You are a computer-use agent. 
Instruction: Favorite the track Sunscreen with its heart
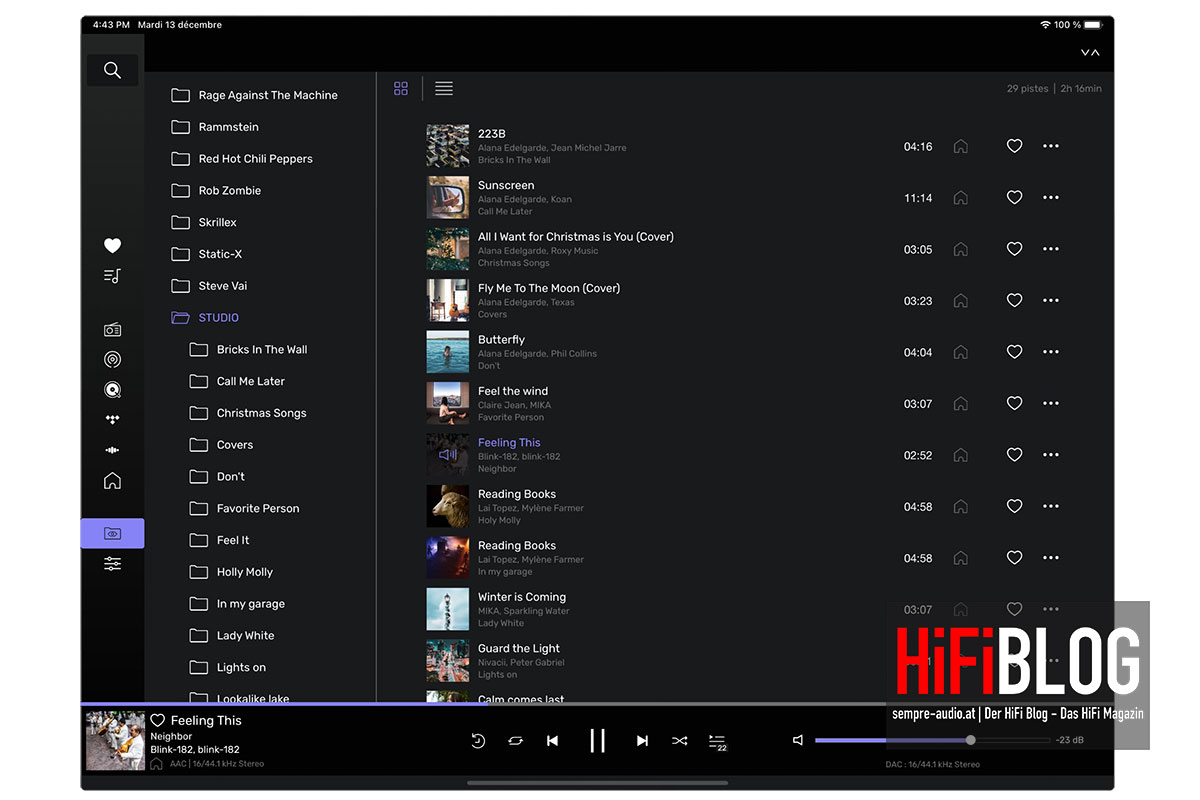[1014, 198]
